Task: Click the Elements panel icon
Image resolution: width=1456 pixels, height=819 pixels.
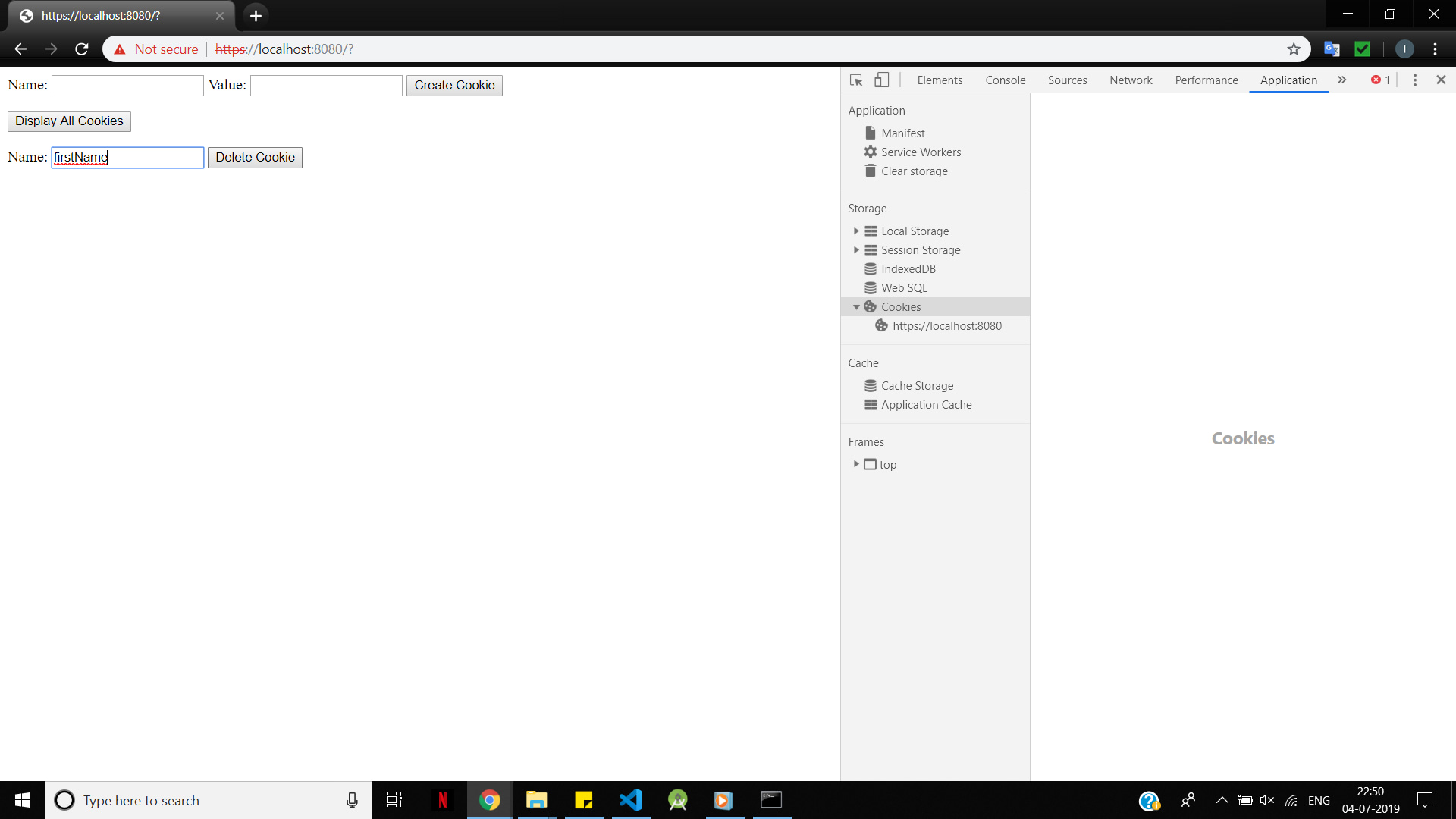Action: pos(938,80)
